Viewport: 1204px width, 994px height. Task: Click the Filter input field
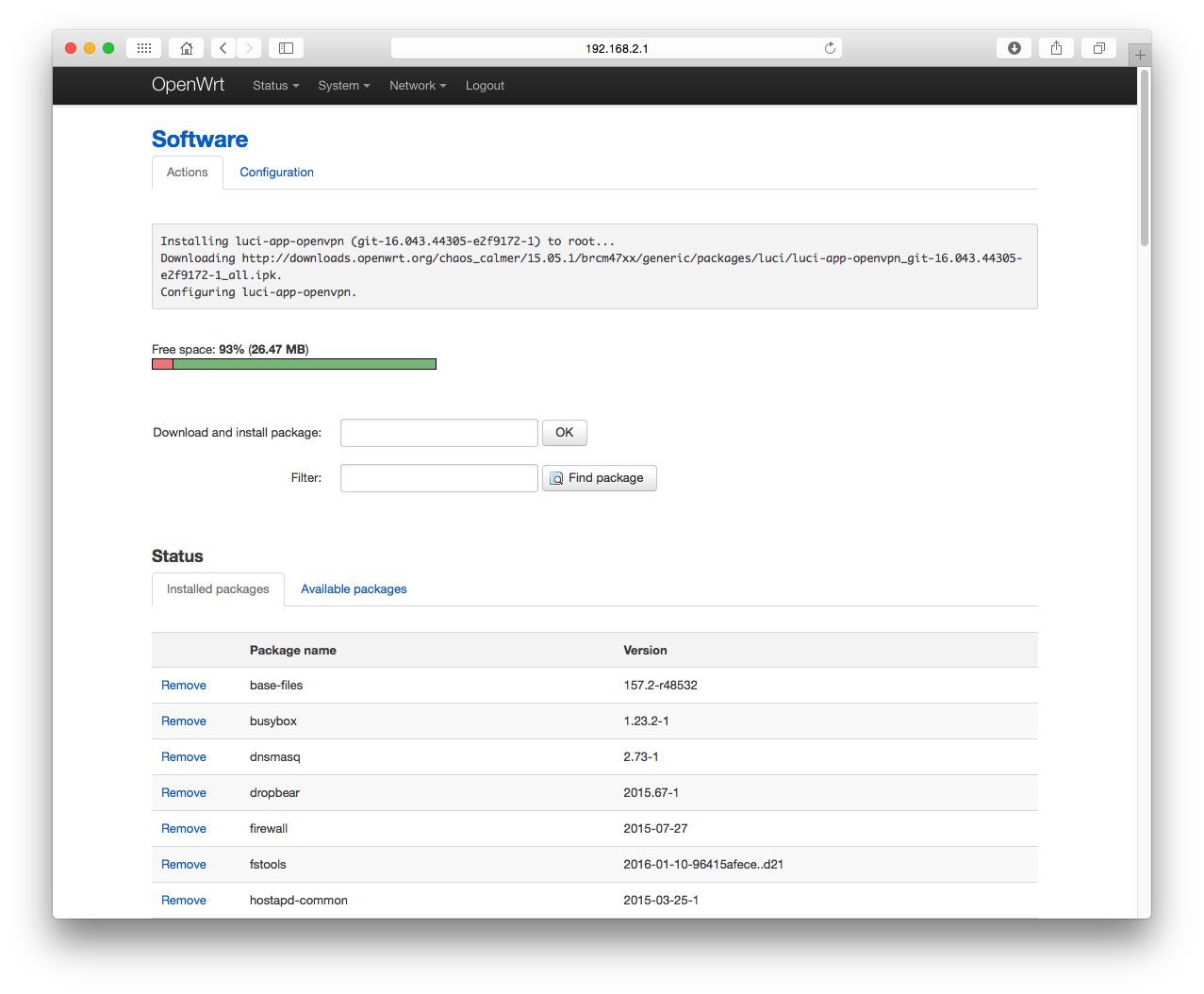439,478
